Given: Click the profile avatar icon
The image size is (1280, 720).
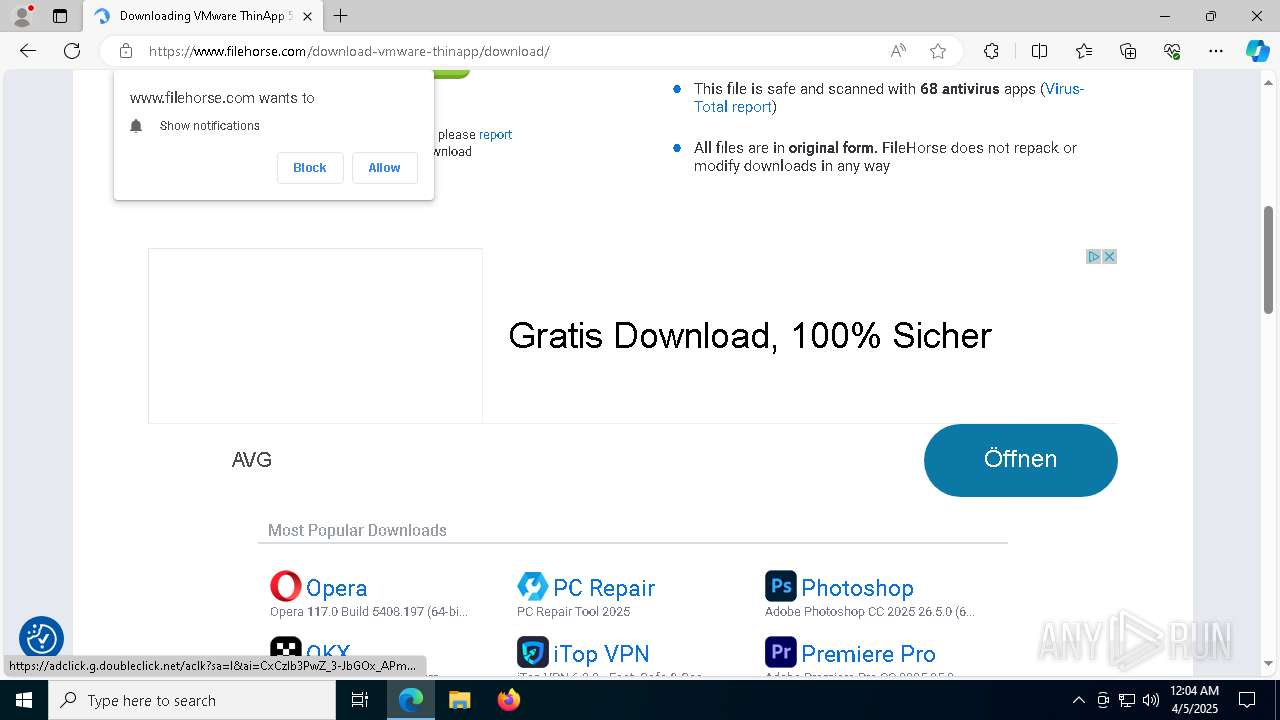Looking at the screenshot, I should pos(22,16).
